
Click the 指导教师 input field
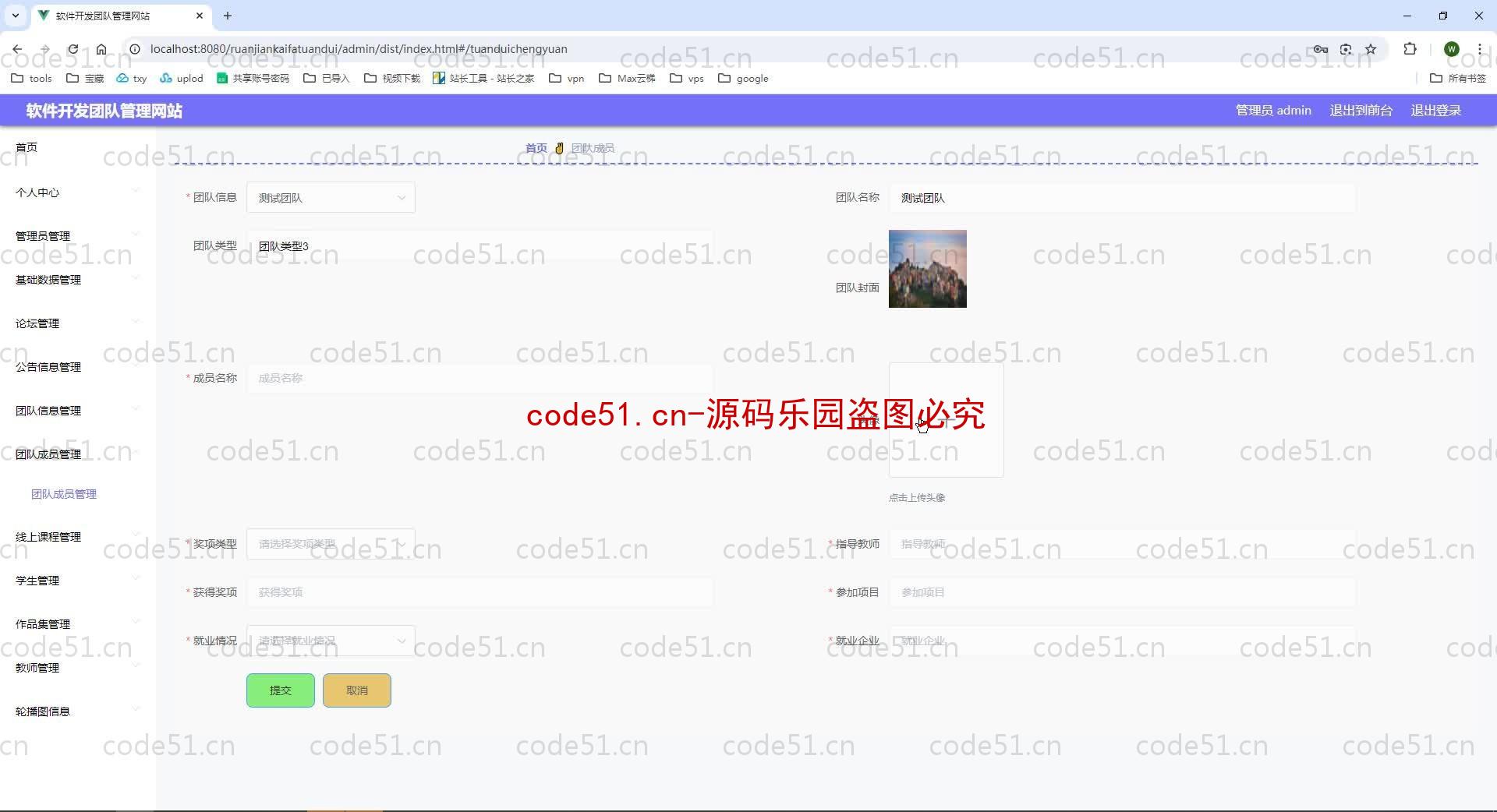tap(1122, 544)
